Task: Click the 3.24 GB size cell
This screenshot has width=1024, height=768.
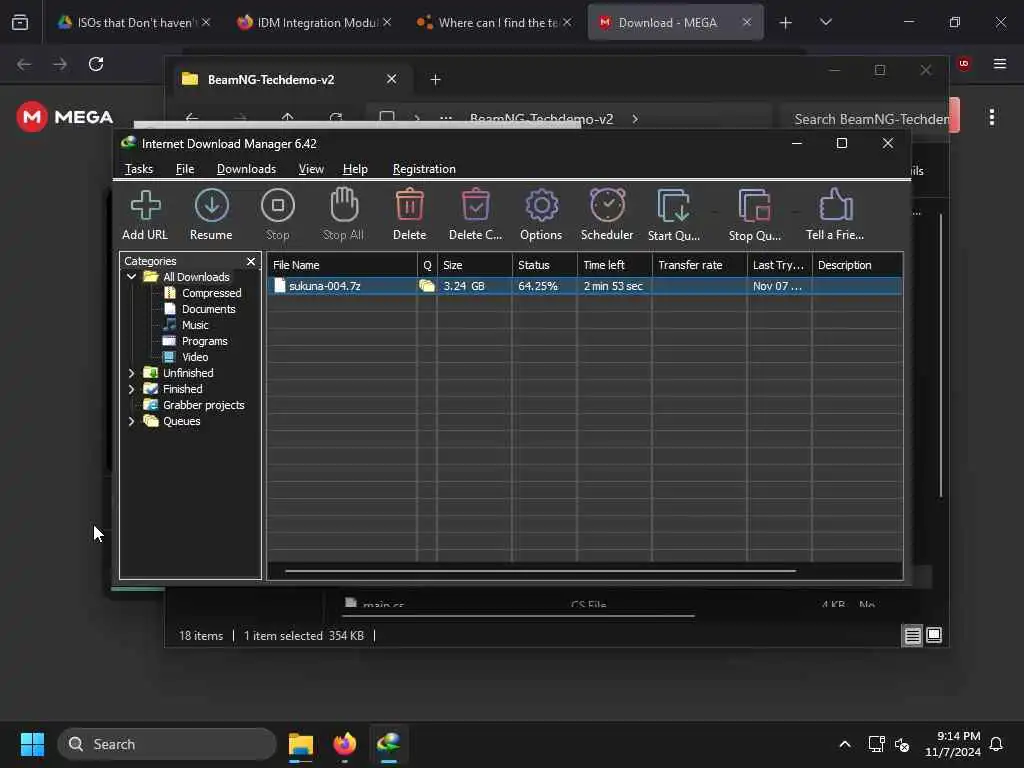Action: coord(464,286)
